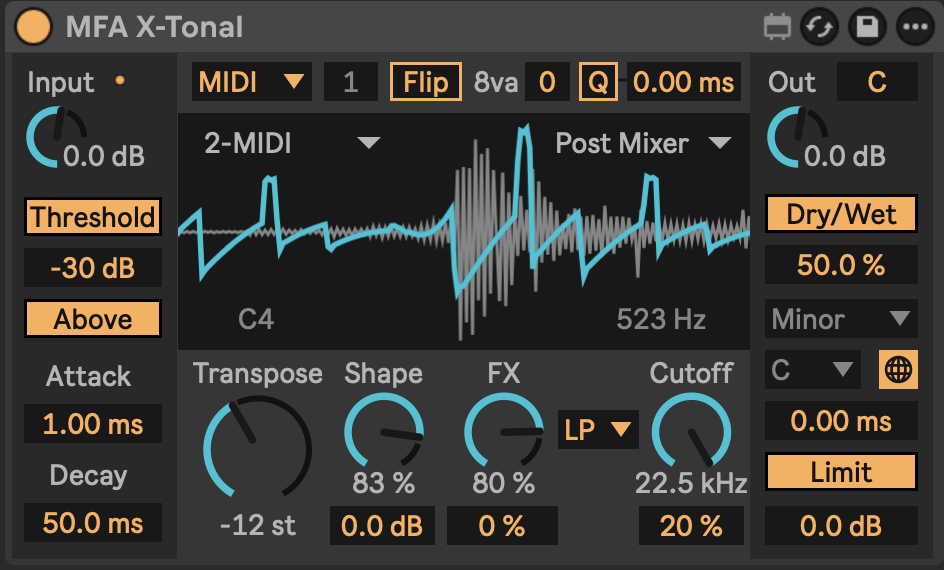This screenshot has height=570, width=944.
Task: Click the Dry/Wet button
Action: click(841, 214)
